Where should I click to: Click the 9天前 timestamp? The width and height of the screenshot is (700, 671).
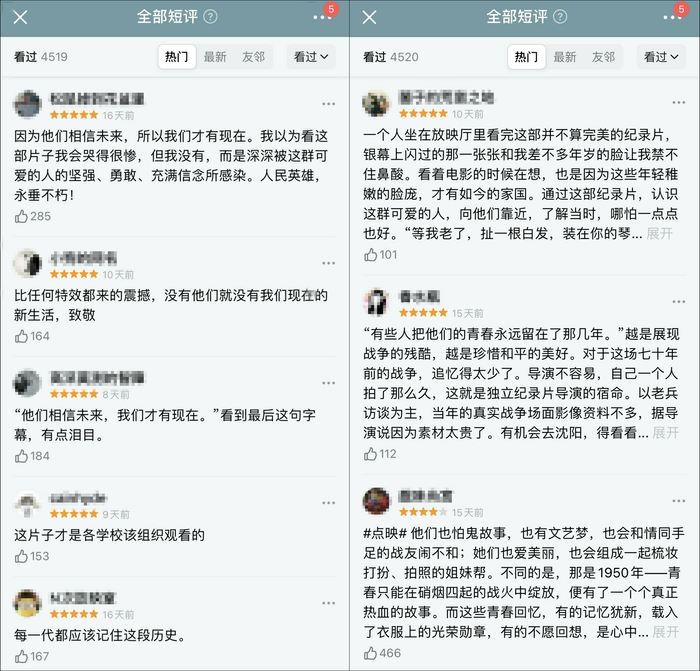click(116, 514)
